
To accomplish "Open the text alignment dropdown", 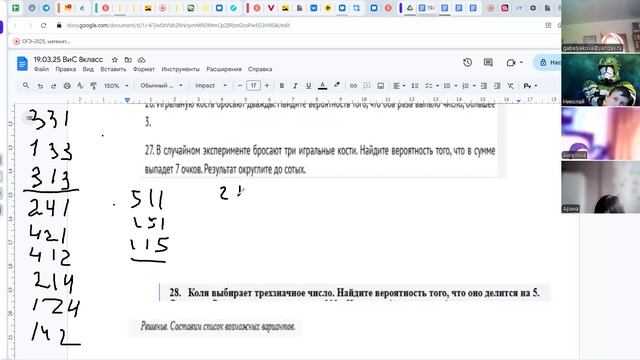I will (399, 86).
